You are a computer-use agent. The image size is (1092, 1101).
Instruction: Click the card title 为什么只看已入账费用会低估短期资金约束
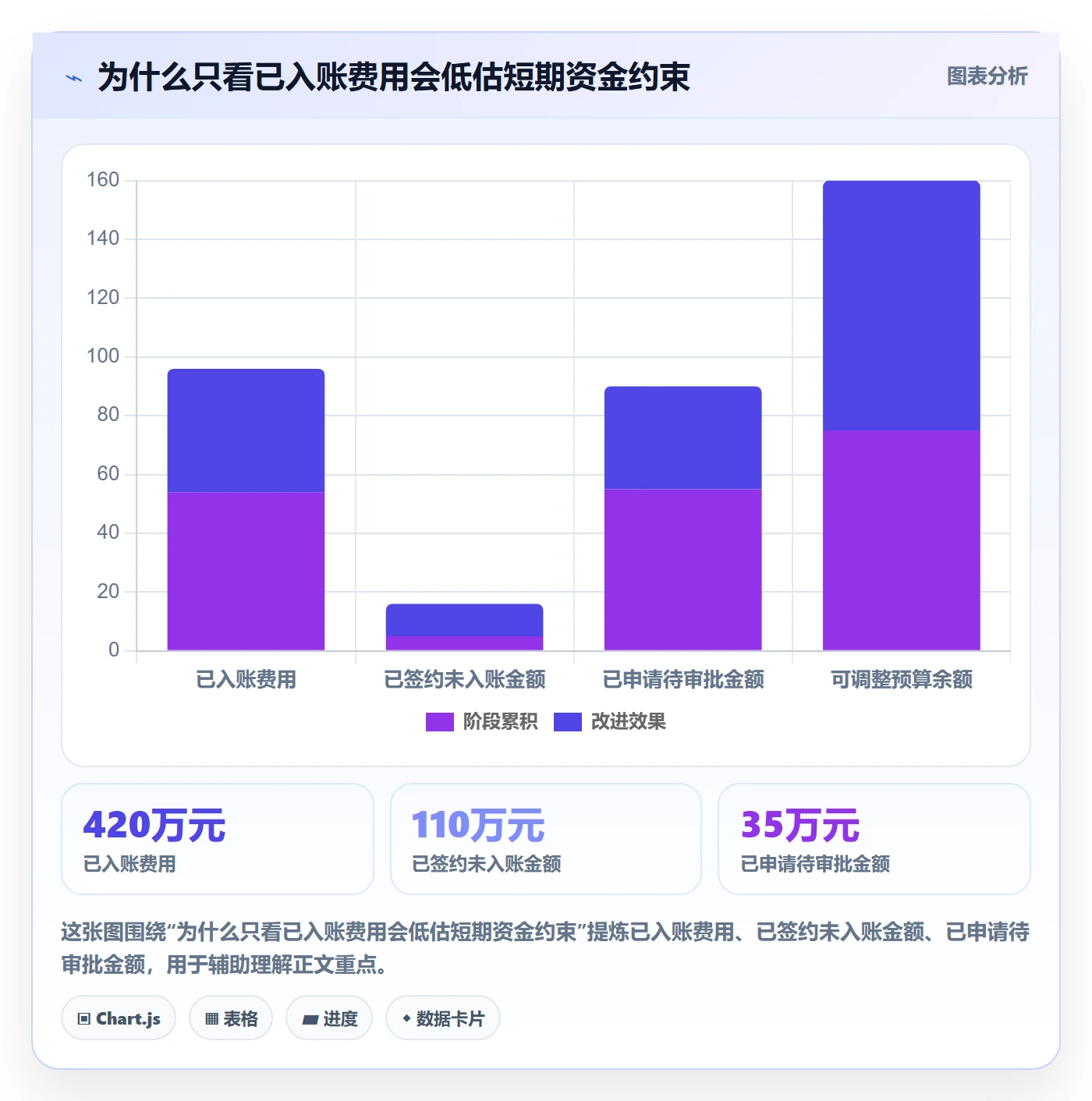coord(393,78)
